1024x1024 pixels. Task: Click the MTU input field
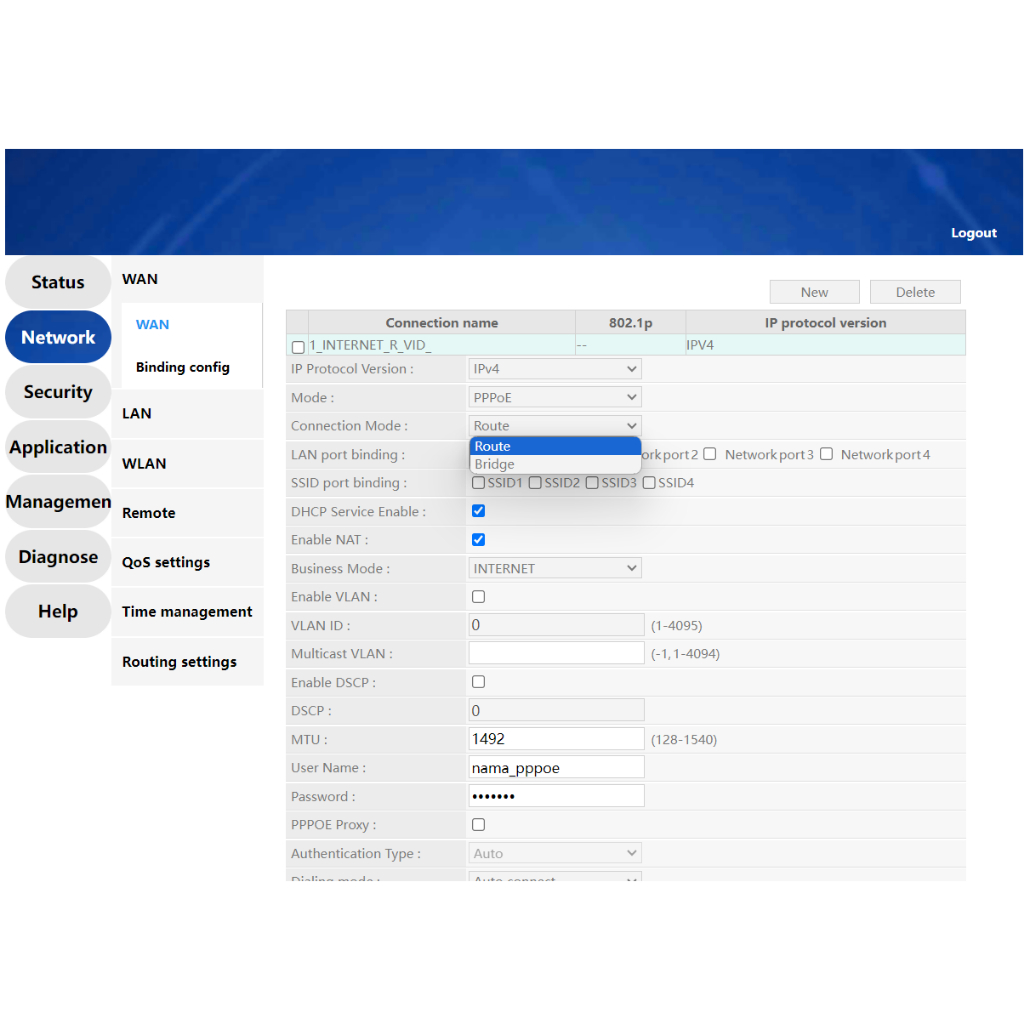click(x=556, y=739)
